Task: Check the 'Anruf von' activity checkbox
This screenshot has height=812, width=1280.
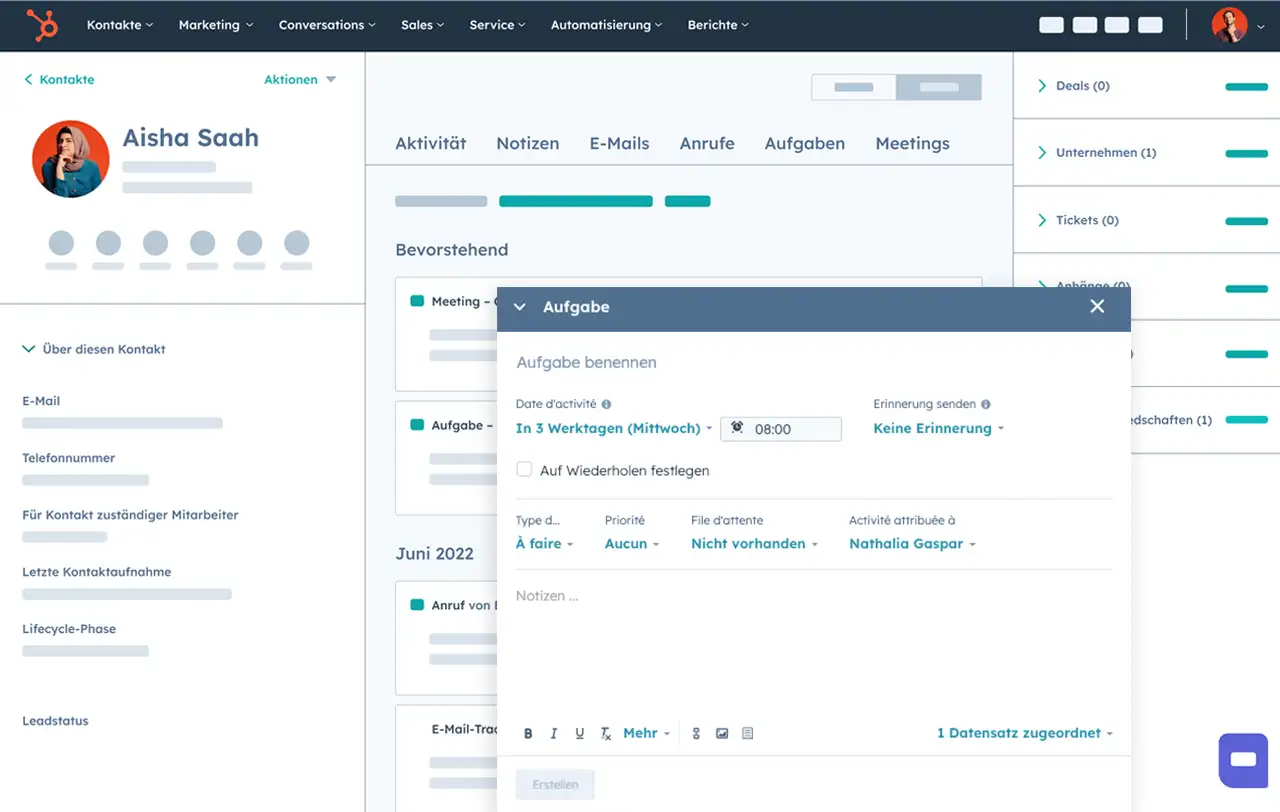Action: (x=417, y=605)
